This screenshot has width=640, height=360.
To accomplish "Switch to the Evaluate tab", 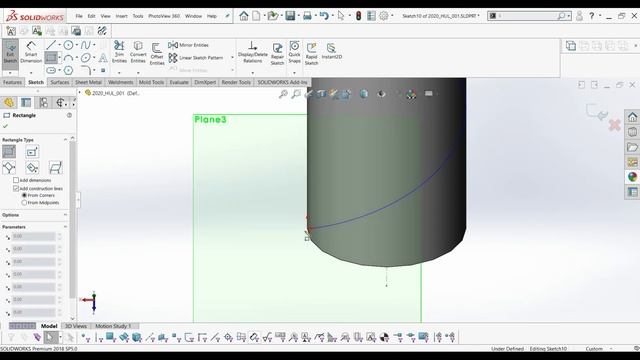I will 179,82.
